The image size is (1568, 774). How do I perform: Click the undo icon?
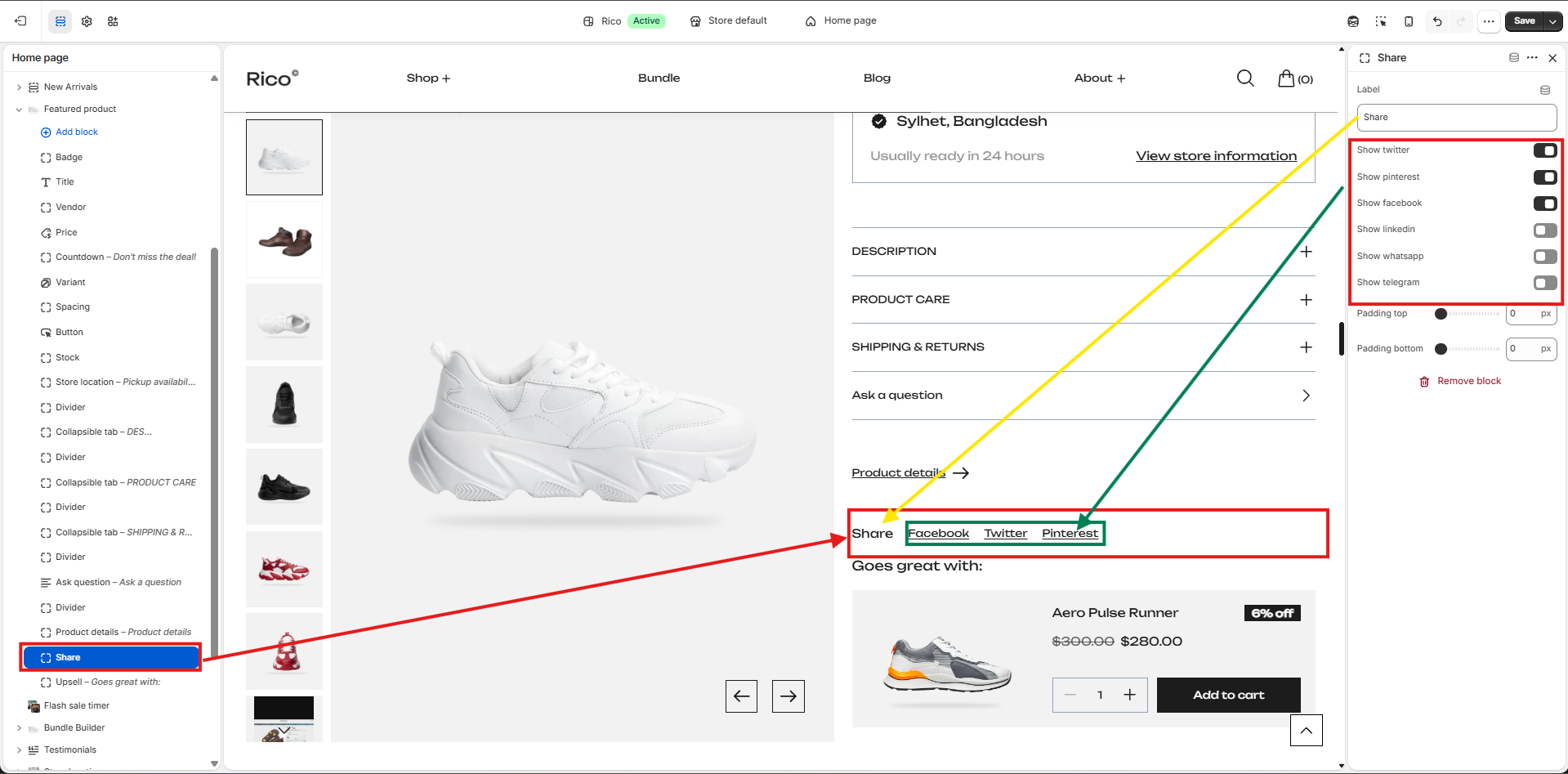click(x=1437, y=21)
